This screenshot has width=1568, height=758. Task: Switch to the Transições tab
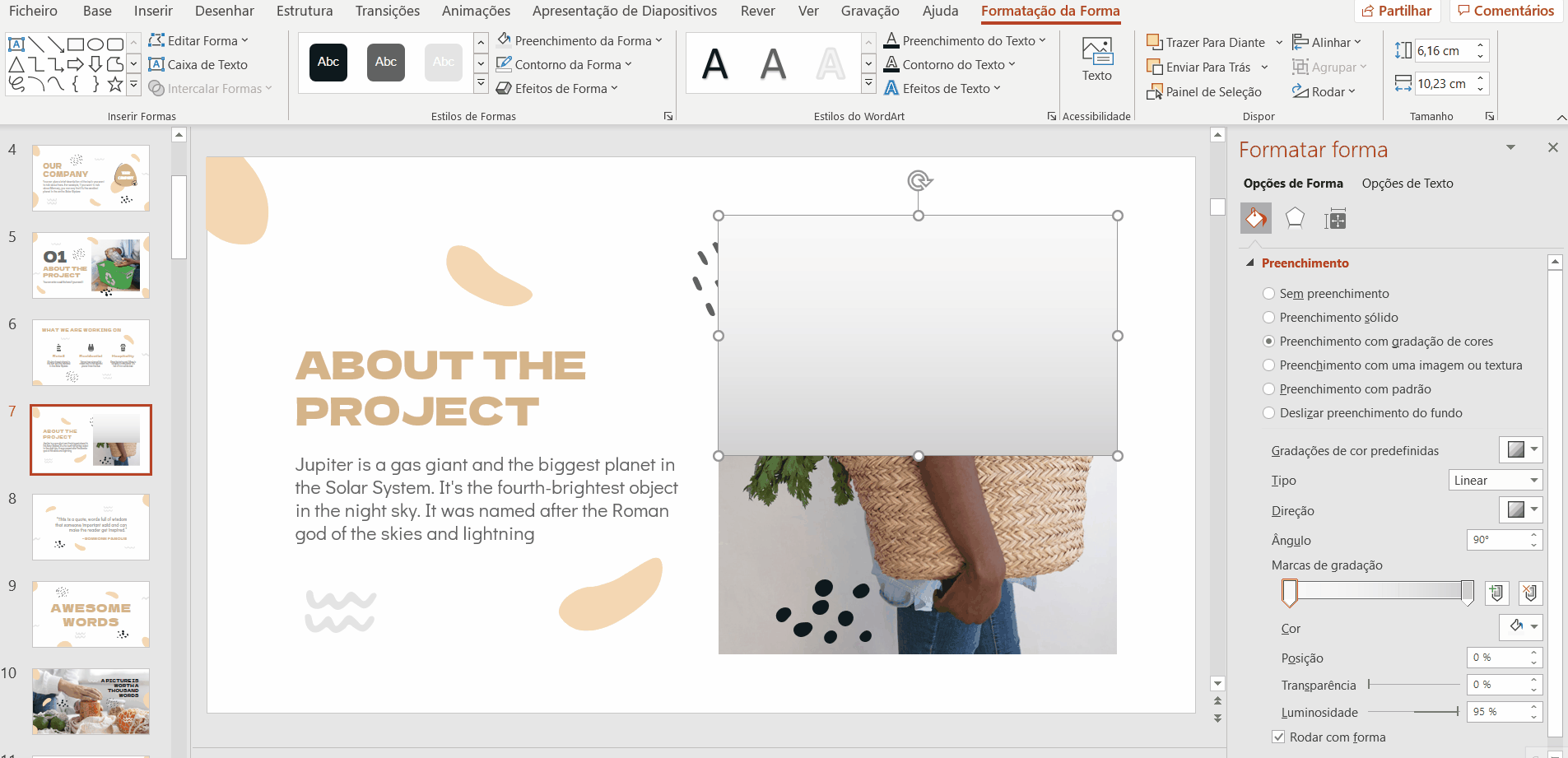click(388, 11)
